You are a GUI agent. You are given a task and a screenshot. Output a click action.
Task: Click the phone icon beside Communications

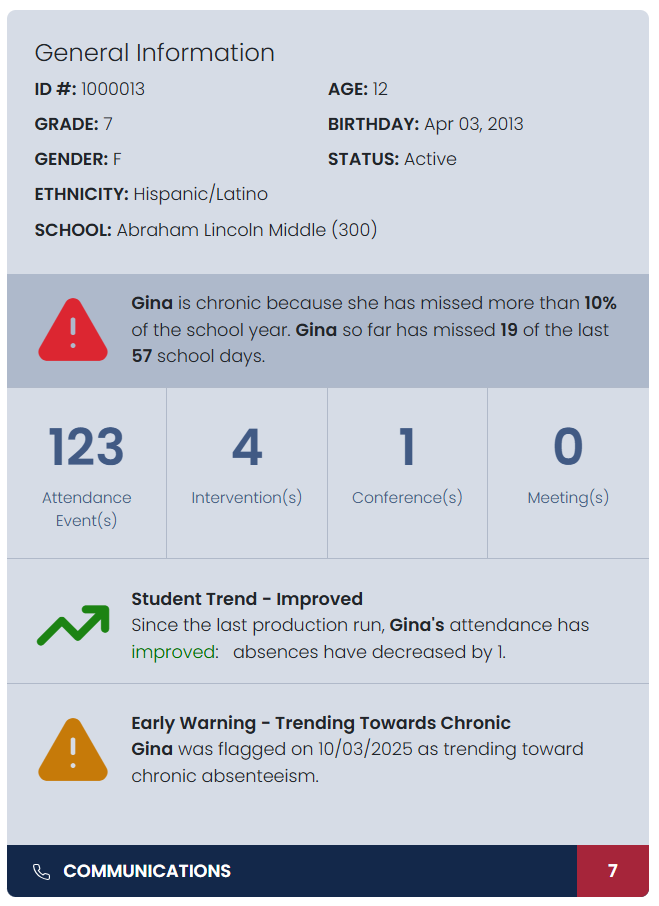coord(41,871)
